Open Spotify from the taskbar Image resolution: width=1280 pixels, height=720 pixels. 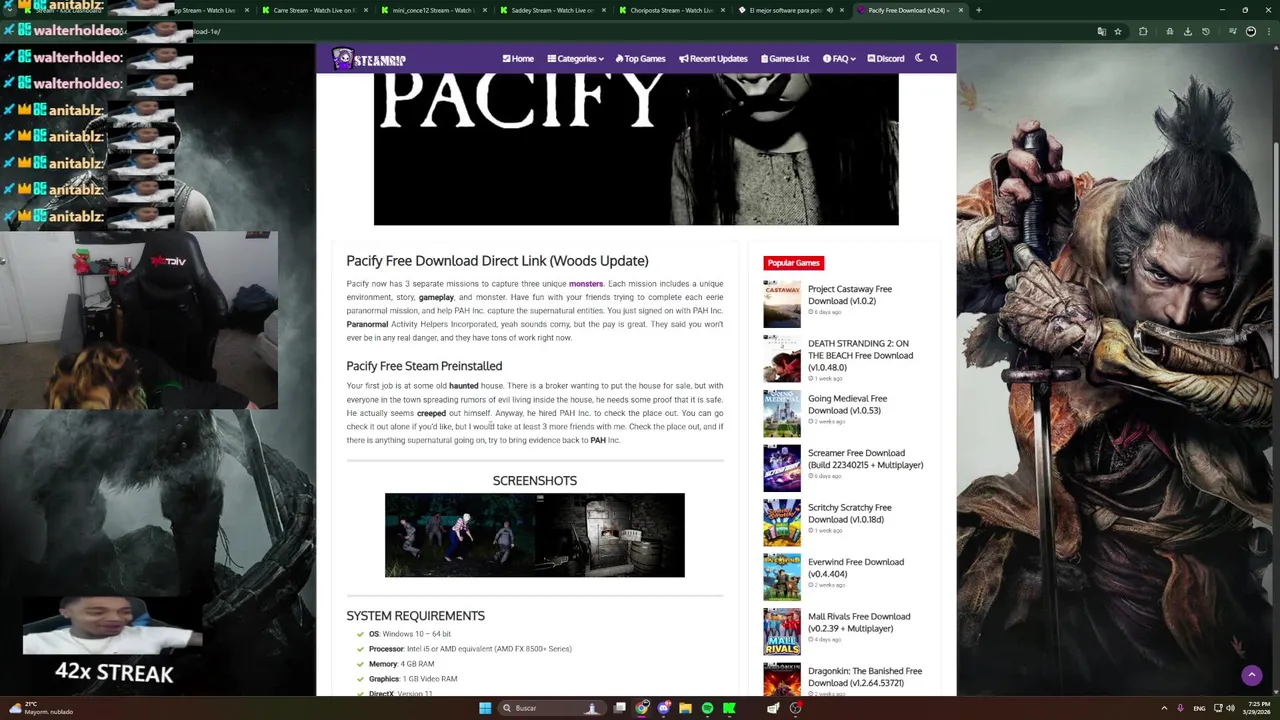click(x=707, y=708)
